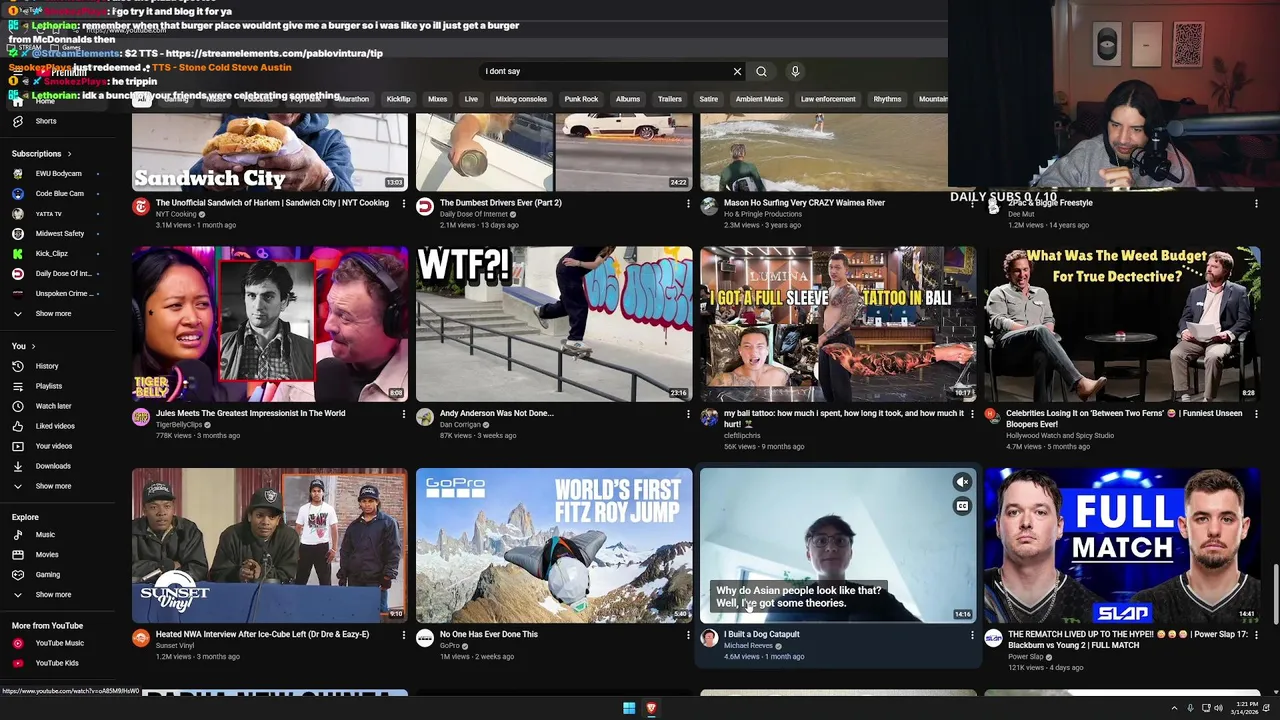Screen dimensions: 1280x720
Task: Open Code Blue Cam subscription
Action: click(59, 194)
